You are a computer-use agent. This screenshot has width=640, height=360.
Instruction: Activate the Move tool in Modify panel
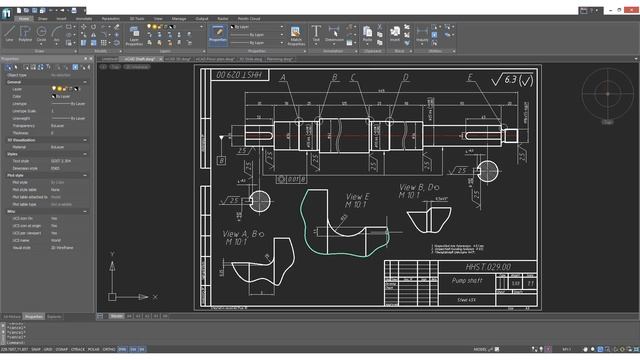pos(84,27)
